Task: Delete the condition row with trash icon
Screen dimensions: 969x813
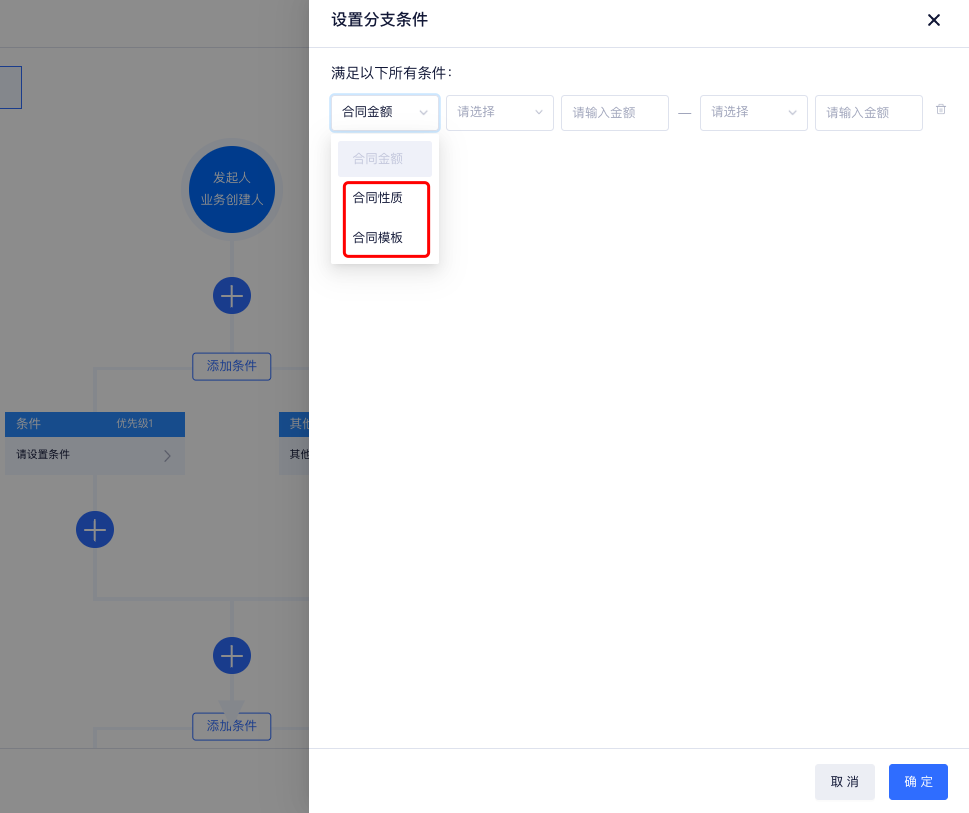Action: point(940,110)
